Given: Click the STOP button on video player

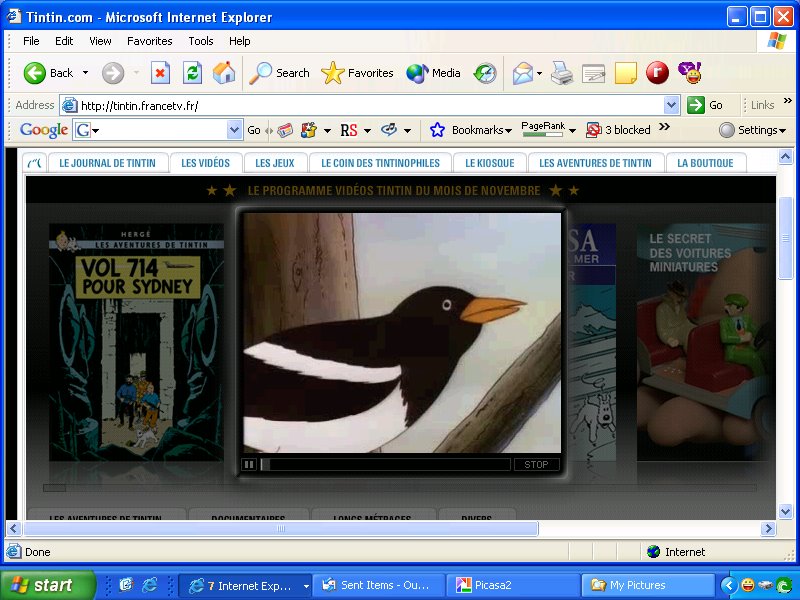Looking at the screenshot, I should point(536,464).
